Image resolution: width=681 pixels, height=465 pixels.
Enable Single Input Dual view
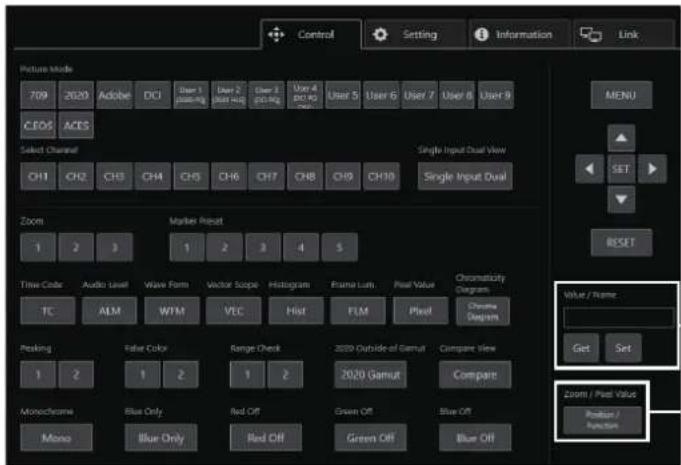point(465,176)
